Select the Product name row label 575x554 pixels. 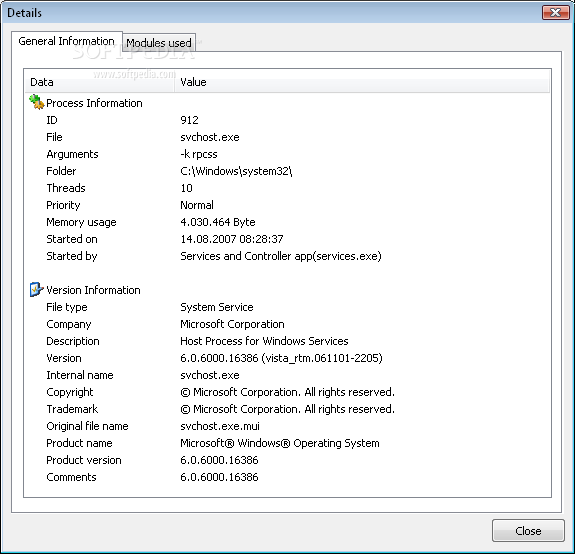click(79, 443)
